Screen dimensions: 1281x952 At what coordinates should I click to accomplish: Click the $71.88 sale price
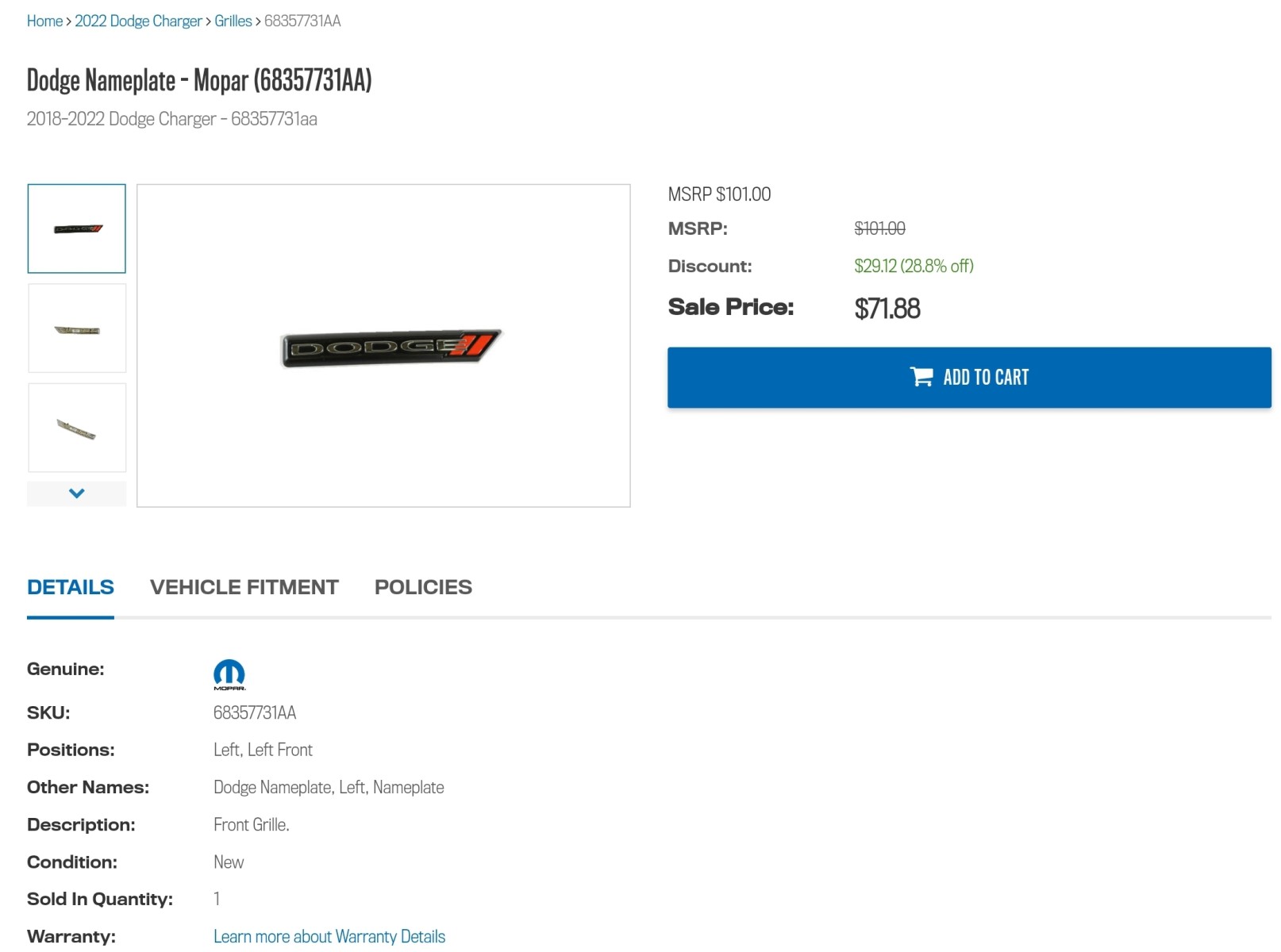(x=887, y=309)
